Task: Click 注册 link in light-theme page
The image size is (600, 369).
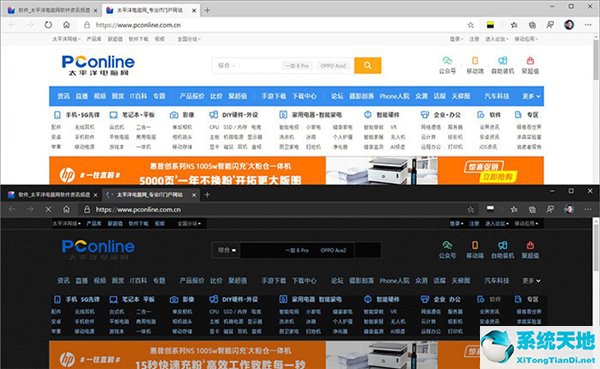Action: pyautogui.click(x=474, y=39)
